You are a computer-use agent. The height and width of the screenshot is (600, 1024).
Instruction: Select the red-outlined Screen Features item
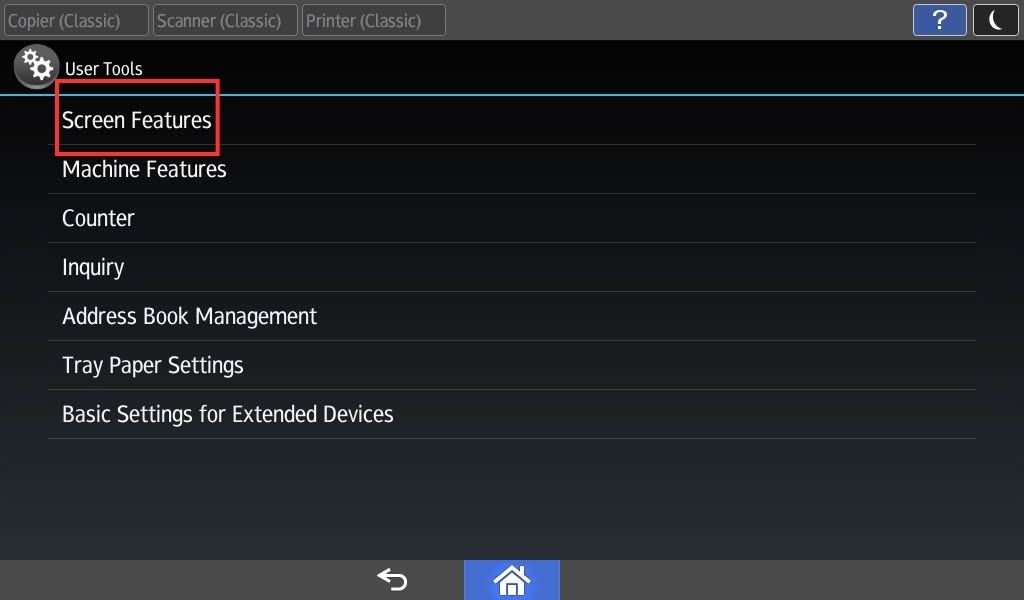137,118
